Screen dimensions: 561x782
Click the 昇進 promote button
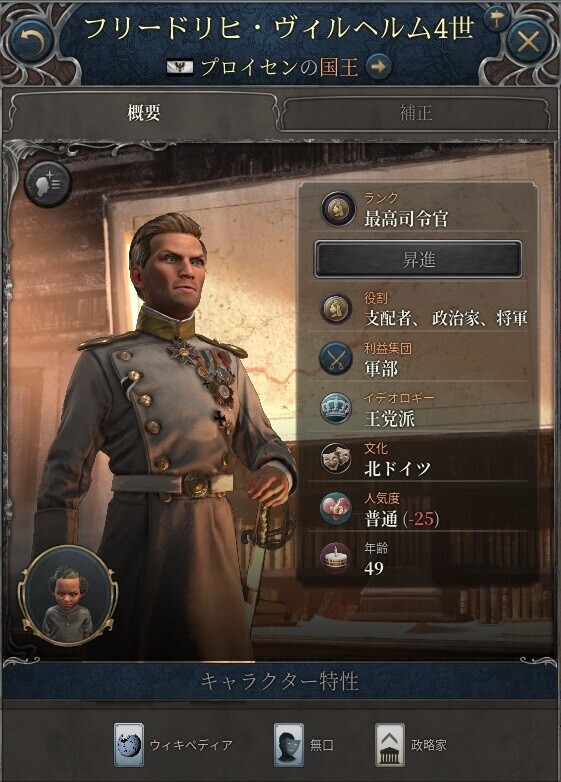(418, 259)
